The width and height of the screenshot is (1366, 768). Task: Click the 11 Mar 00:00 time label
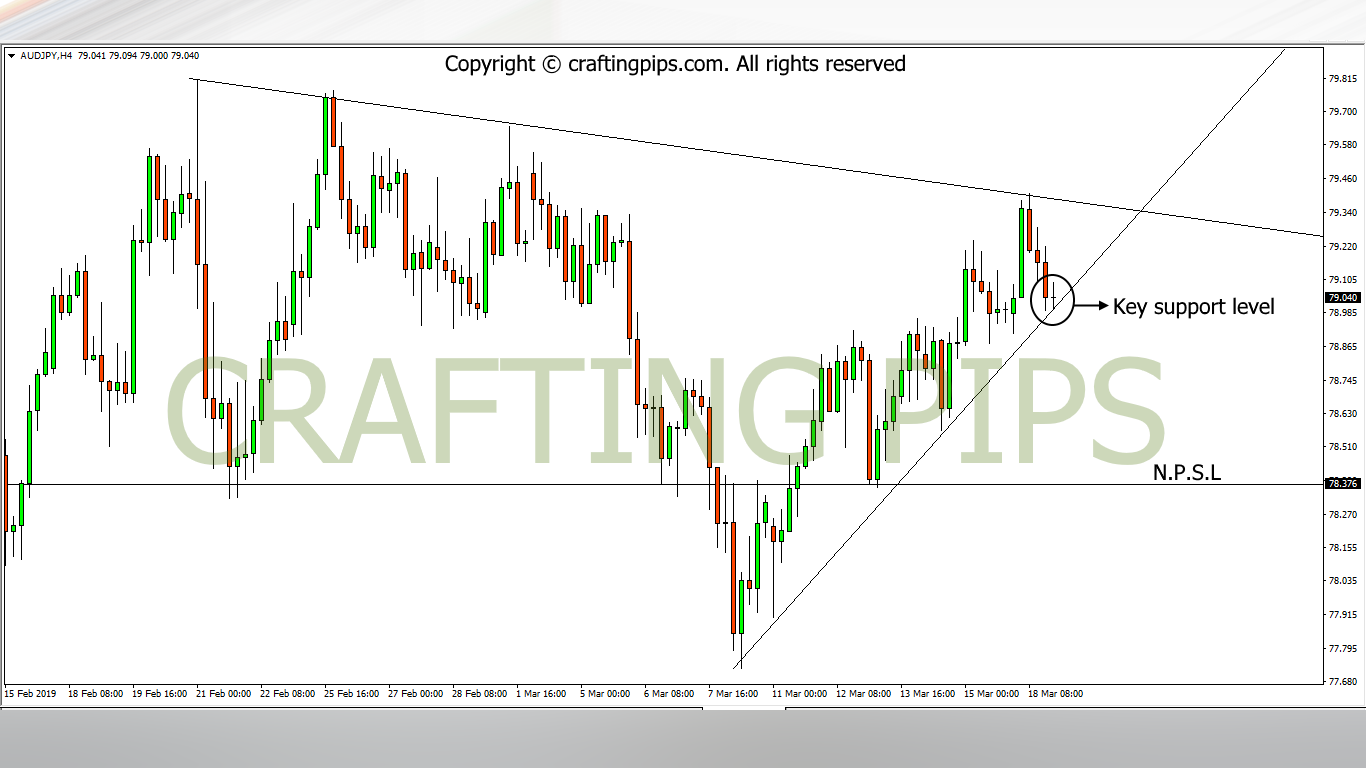coord(799,693)
